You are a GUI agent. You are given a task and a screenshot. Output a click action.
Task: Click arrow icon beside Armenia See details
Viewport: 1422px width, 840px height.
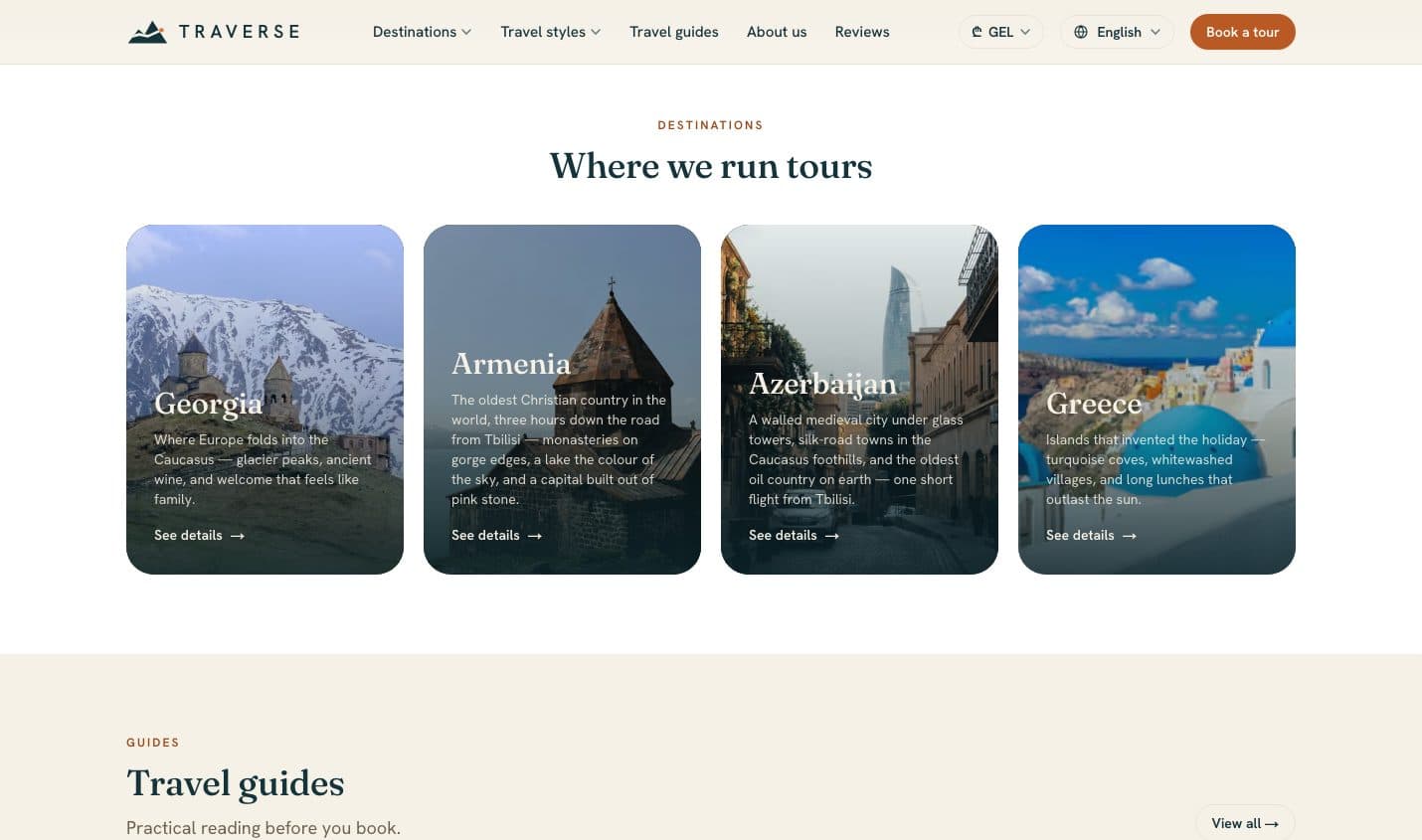click(535, 536)
